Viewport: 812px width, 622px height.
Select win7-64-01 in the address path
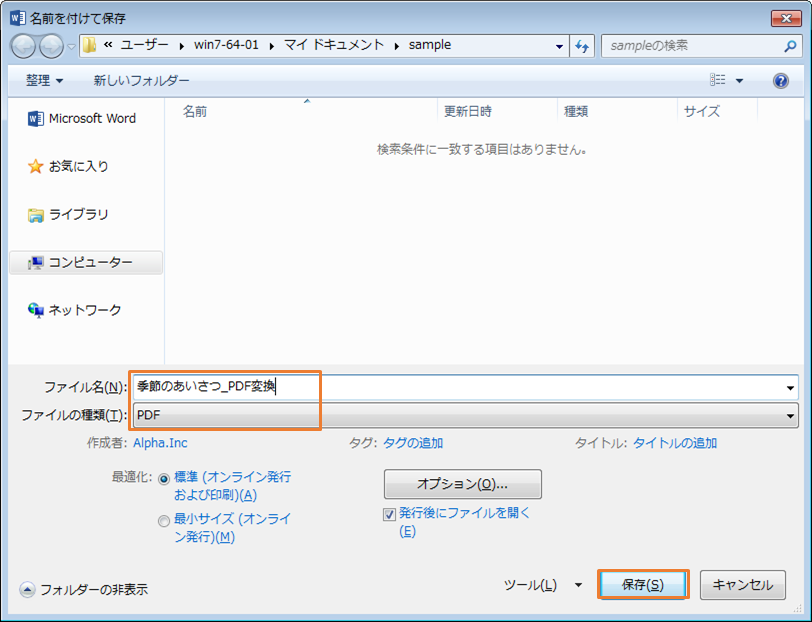click(226, 45)
